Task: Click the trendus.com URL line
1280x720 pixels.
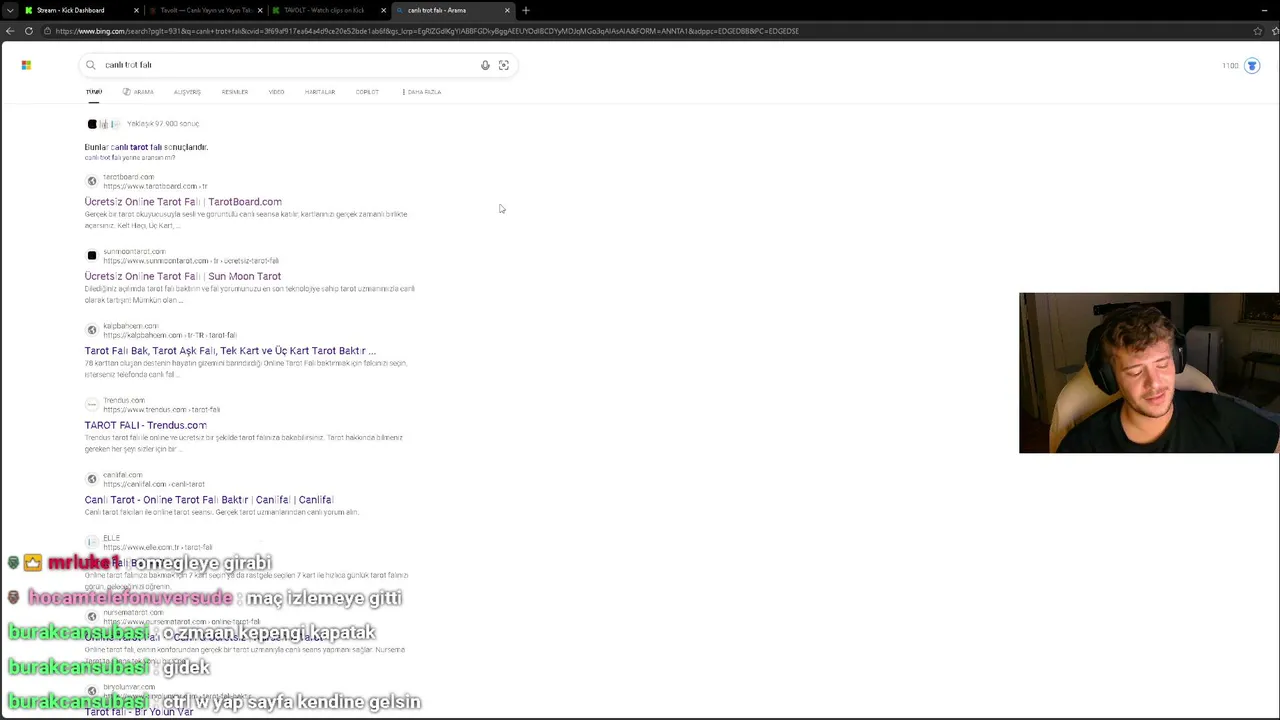Action: [x=161, y=409]
